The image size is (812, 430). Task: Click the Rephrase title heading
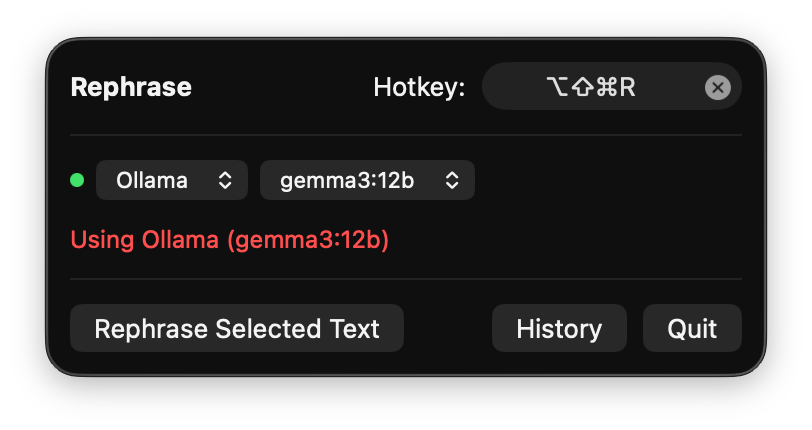(x=131, y=87)
